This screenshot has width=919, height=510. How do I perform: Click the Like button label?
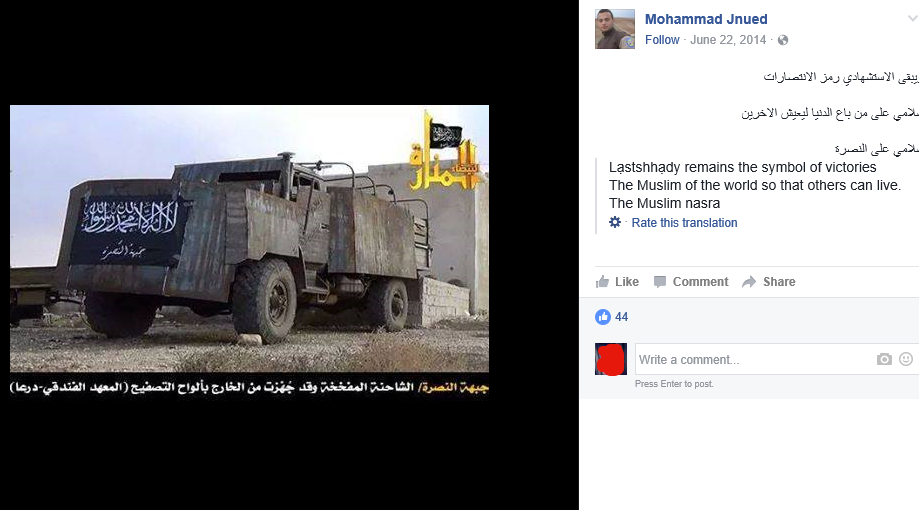(627, 282)
